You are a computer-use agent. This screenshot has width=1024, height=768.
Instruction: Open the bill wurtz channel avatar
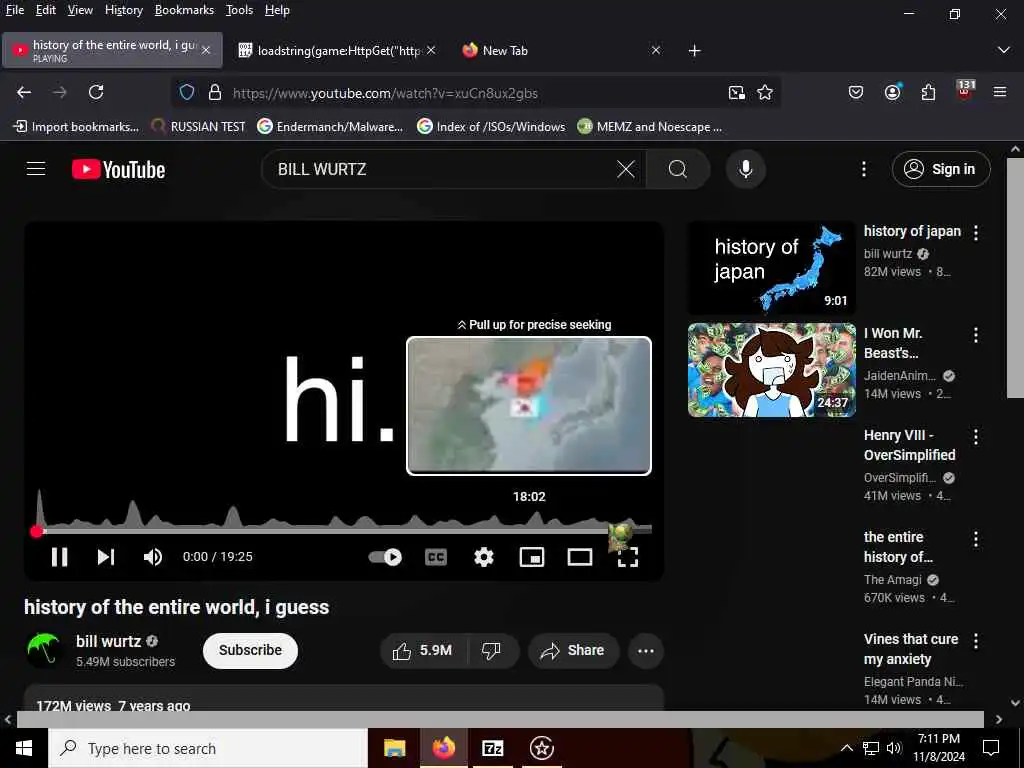pyautogui.click(x=44, y=650)
